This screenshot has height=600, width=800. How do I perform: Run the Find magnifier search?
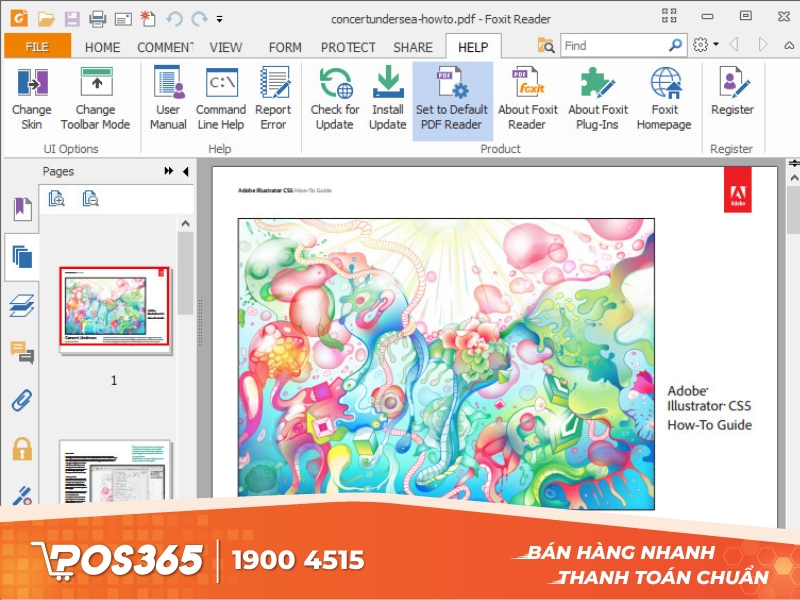pyautogui.click(x=675, y=45)
